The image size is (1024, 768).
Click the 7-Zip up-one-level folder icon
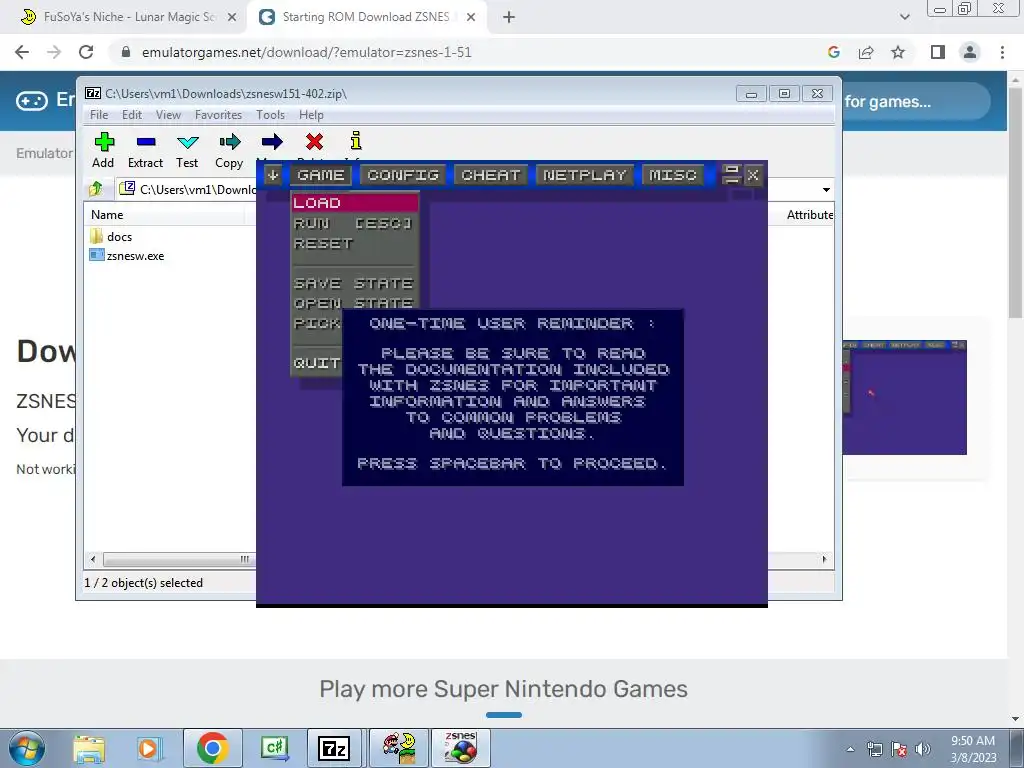coord(96,189)
